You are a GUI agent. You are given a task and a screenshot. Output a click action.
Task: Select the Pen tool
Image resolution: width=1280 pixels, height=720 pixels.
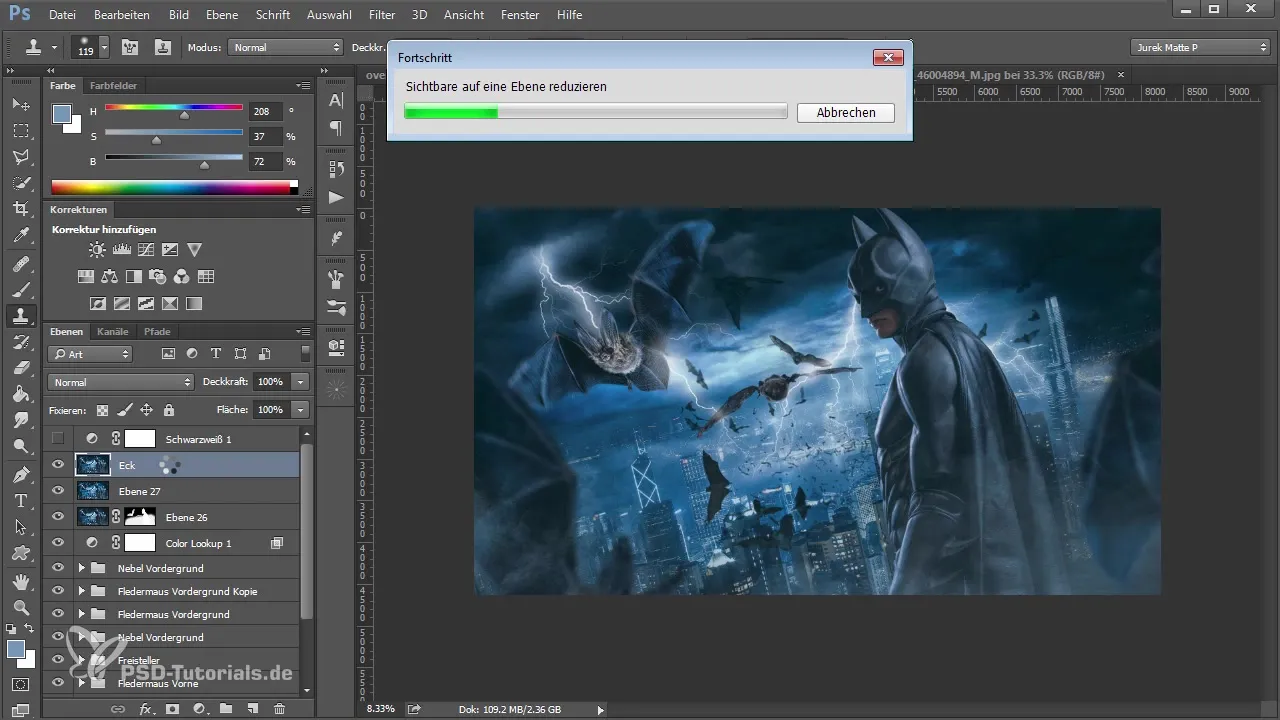(21, 474)
